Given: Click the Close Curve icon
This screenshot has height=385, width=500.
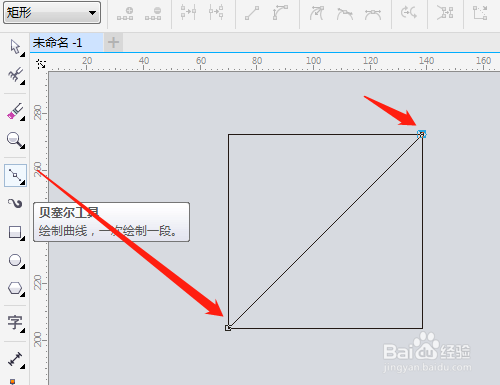Looking at the screenshot, I should 480,13.
